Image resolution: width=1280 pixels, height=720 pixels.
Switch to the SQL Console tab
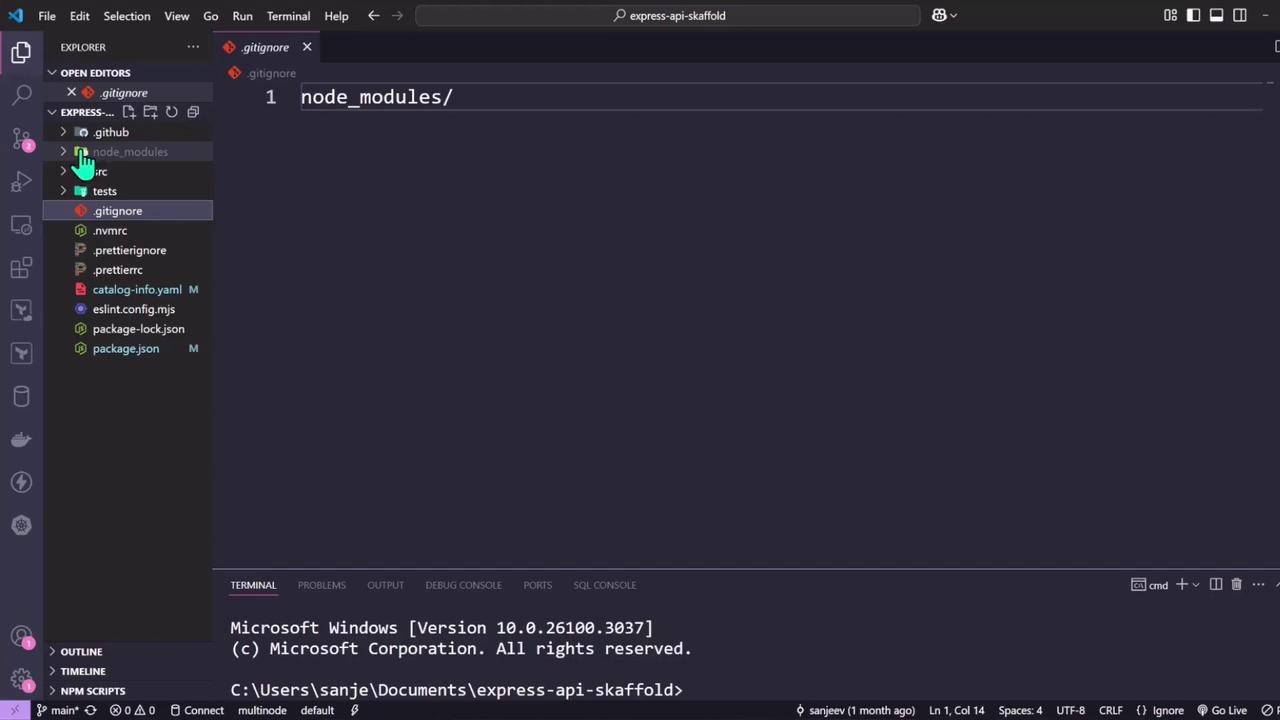pyautogui.click(x=604, y=585)
